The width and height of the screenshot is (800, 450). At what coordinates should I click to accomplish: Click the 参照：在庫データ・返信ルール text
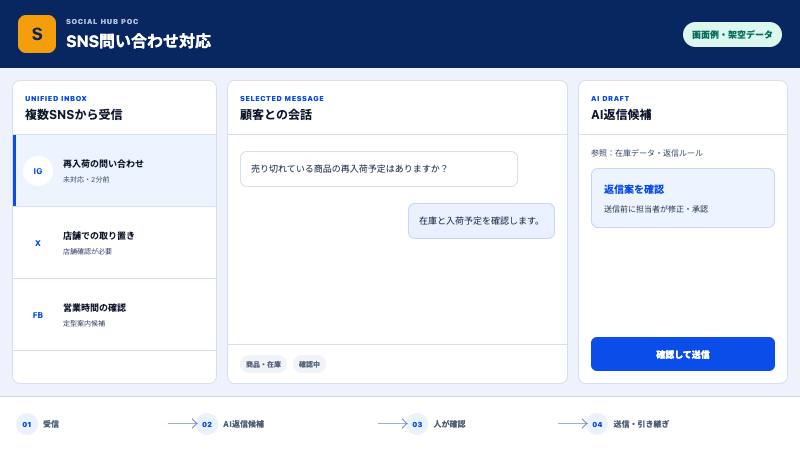click(646, 153)
